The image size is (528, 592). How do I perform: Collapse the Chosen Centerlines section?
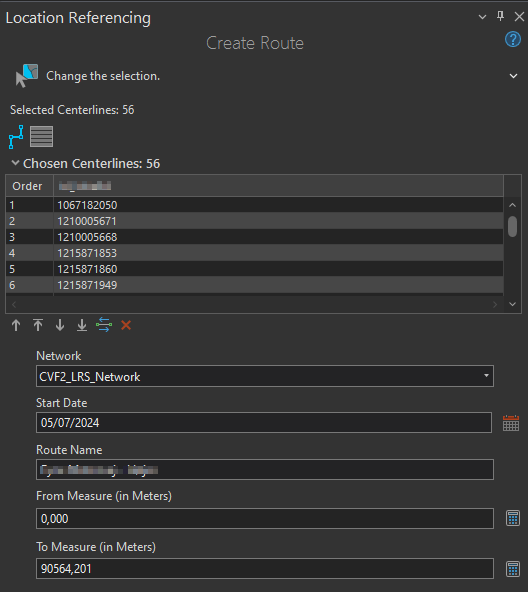(x=15, y=163)
